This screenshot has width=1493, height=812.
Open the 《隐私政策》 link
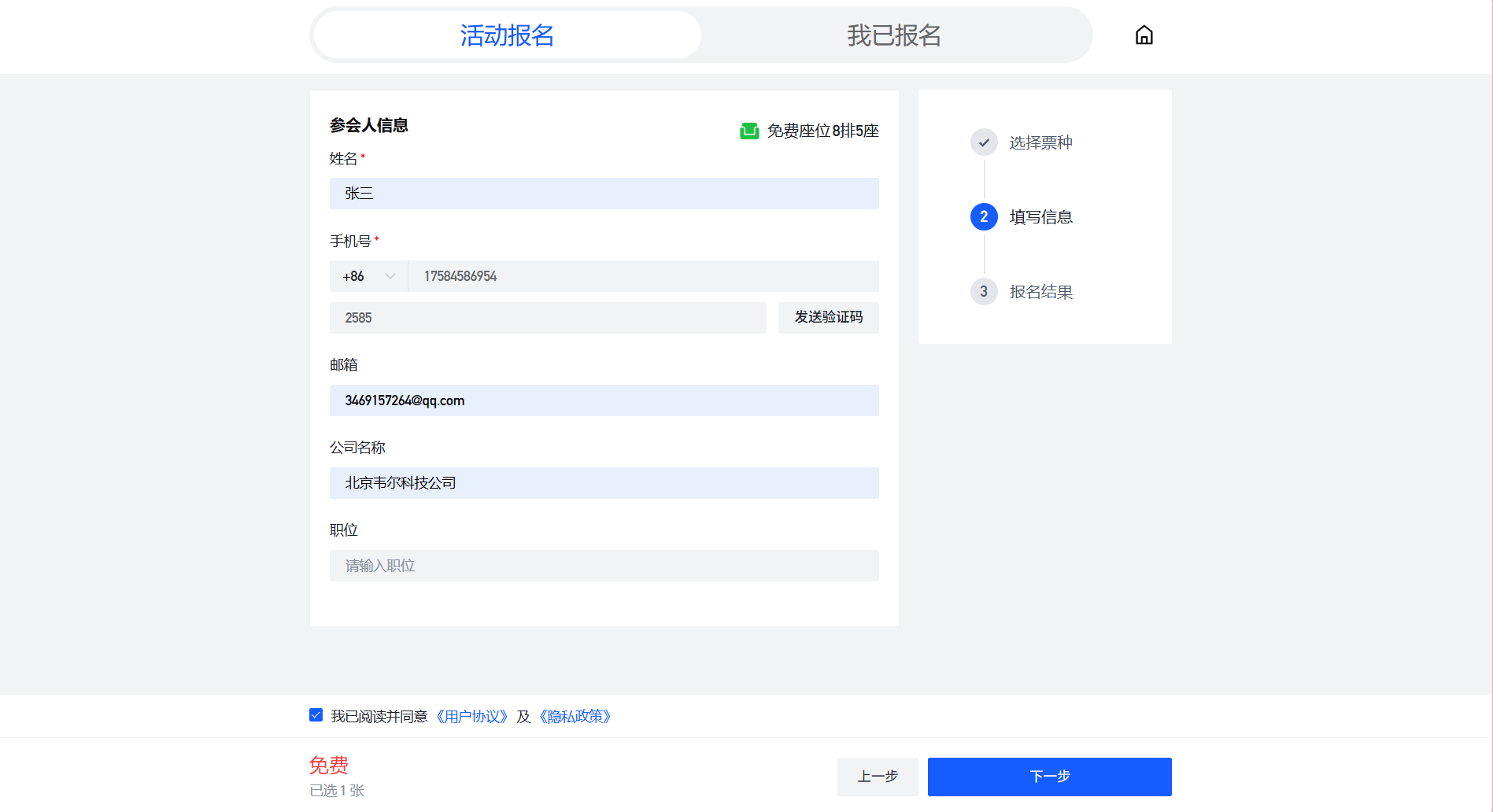coord(575,716)
